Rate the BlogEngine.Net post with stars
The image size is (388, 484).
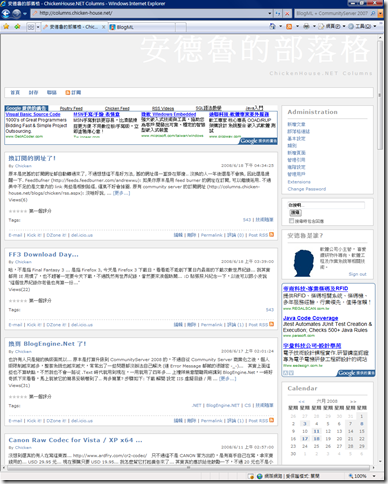tap(18, 397)
